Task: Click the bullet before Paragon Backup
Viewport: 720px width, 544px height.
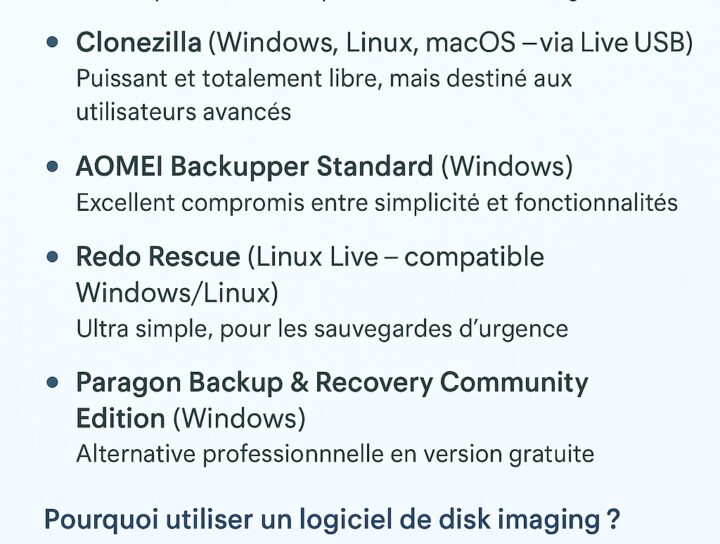Action: click(53, 382)
